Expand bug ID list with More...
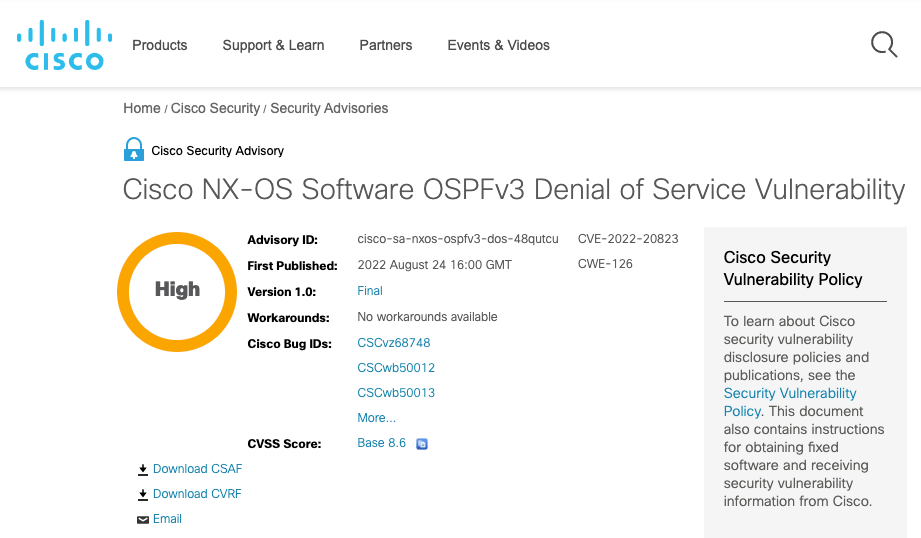The height and width of the screenshot is (538, 921). pyautogui.click(x=376, y=418)
